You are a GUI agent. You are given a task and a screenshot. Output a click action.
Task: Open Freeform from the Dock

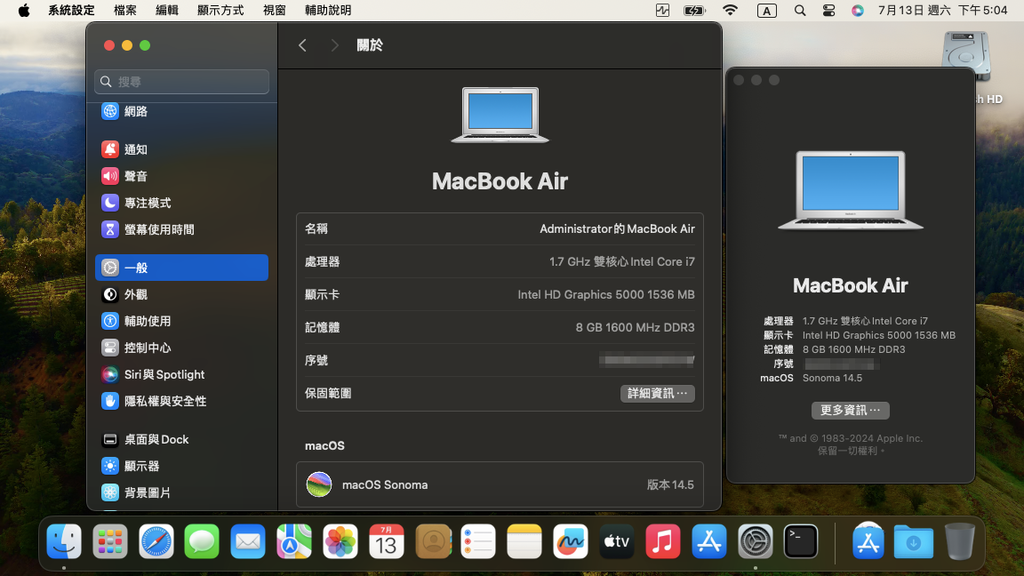(570, 541)
